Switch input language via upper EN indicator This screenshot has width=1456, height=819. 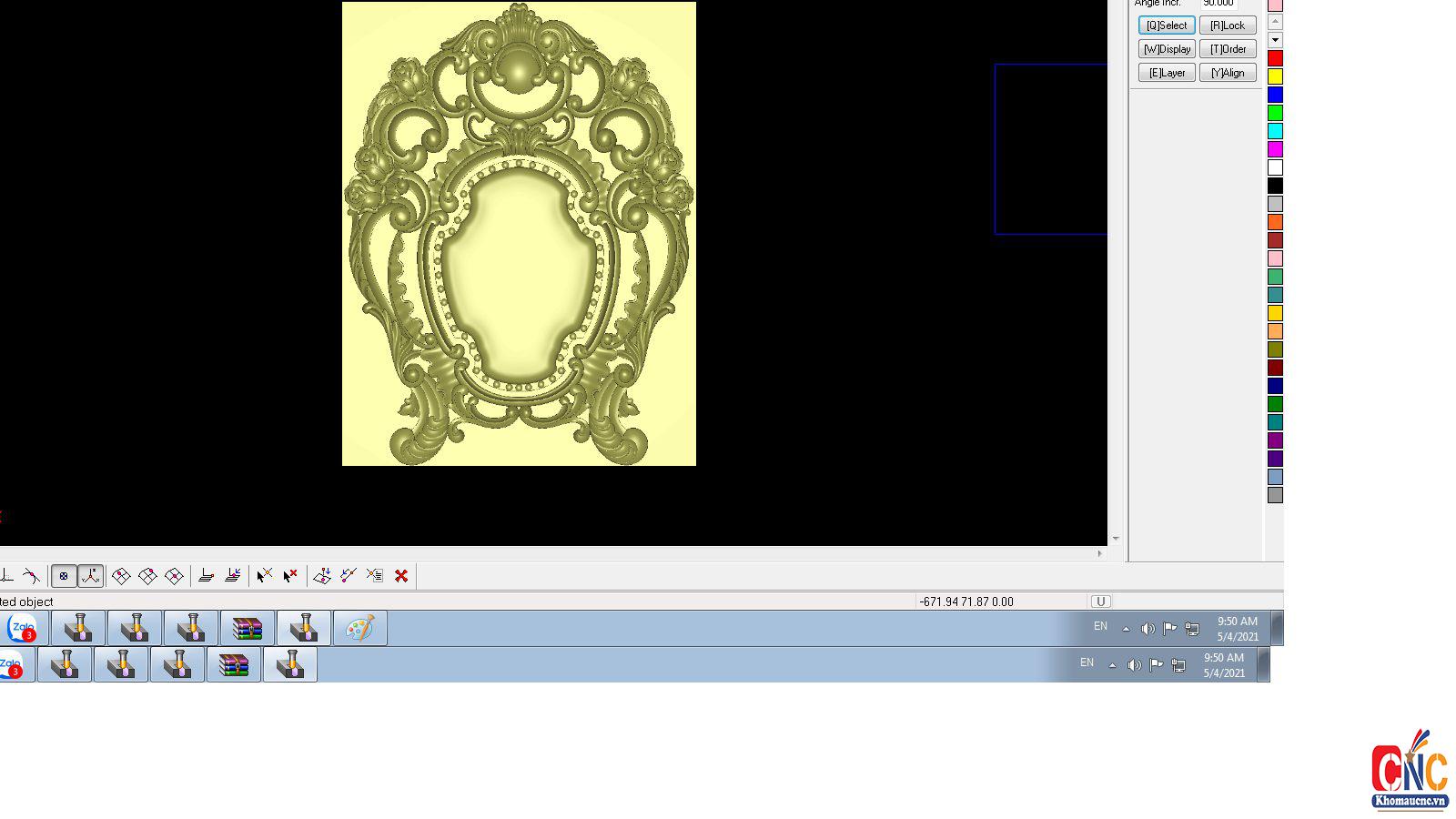coord(1100,626)
